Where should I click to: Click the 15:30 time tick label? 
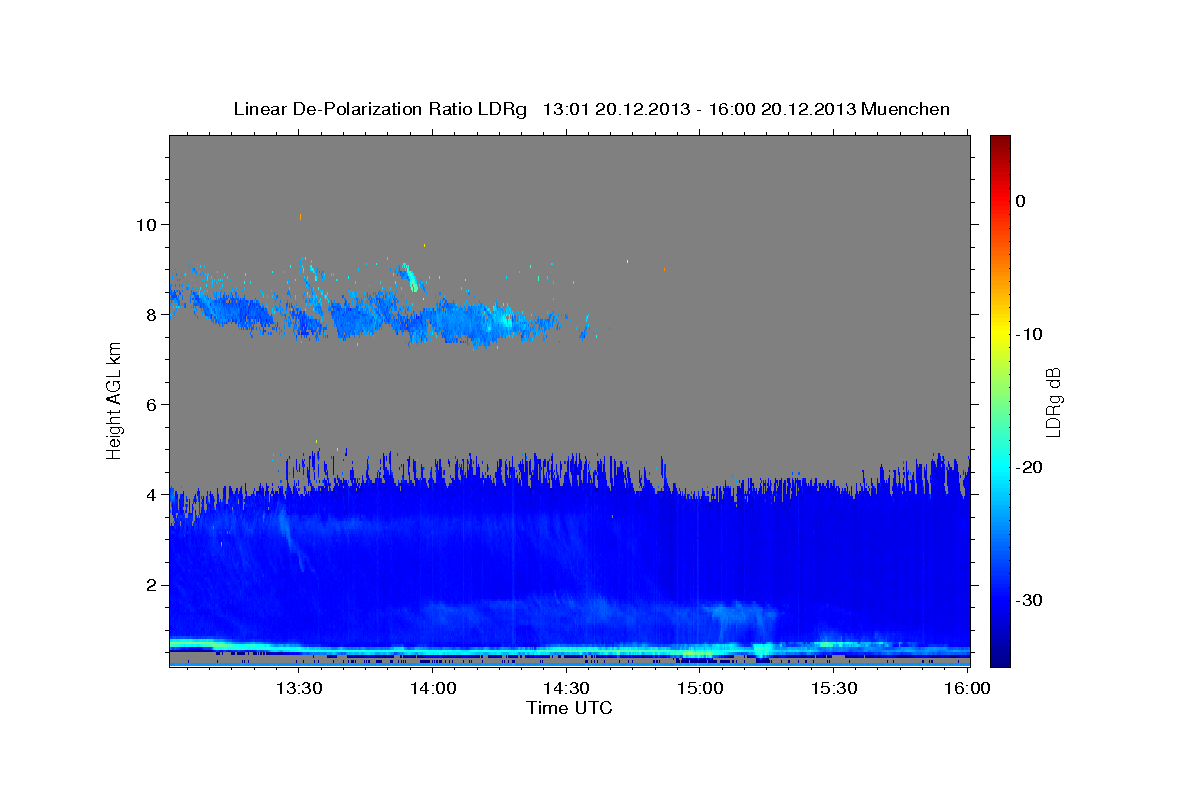point(834,689)
